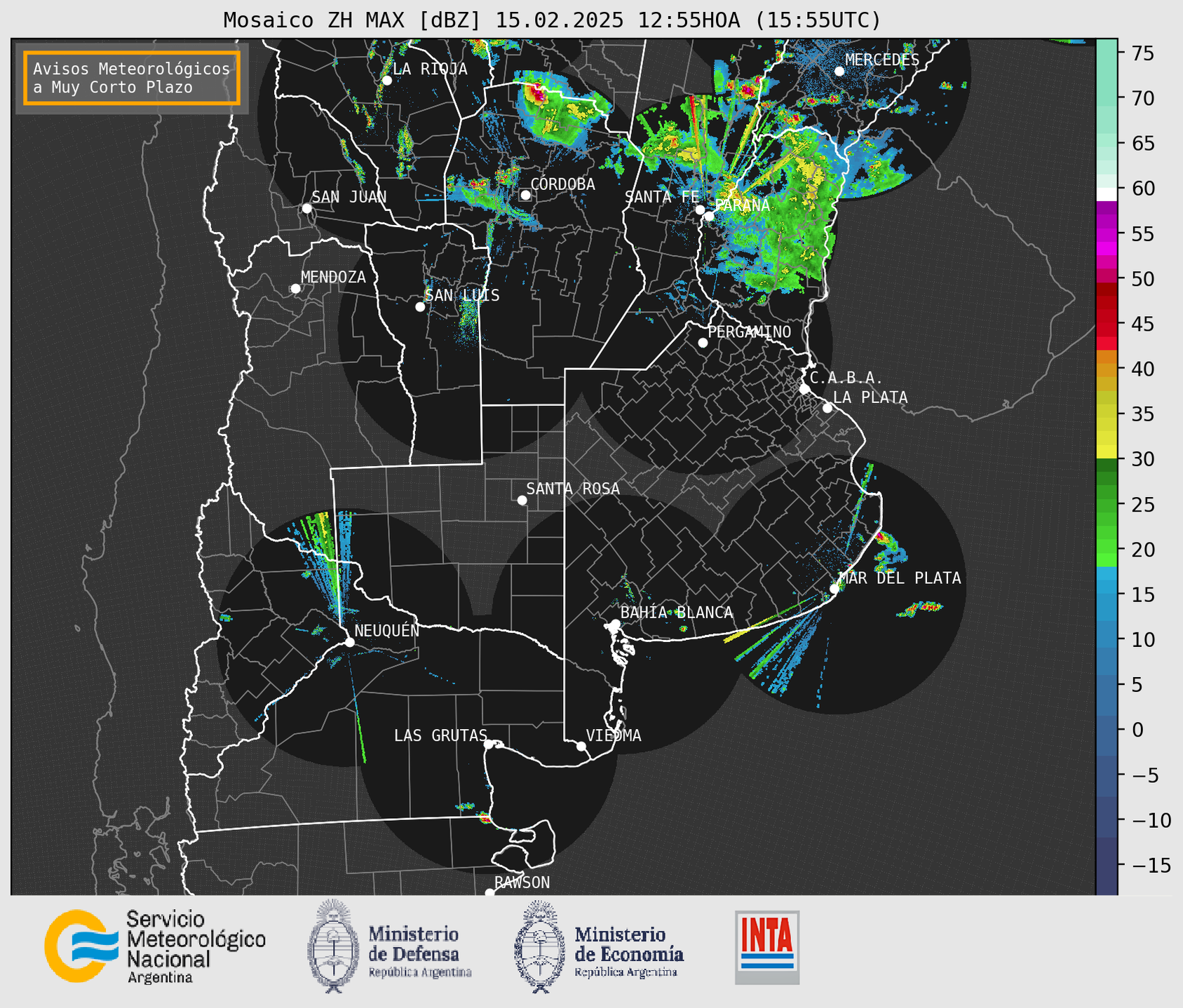Click the CÓRDOBA map label
This screenshot has height=1008, width=1183.
[562, 184]
